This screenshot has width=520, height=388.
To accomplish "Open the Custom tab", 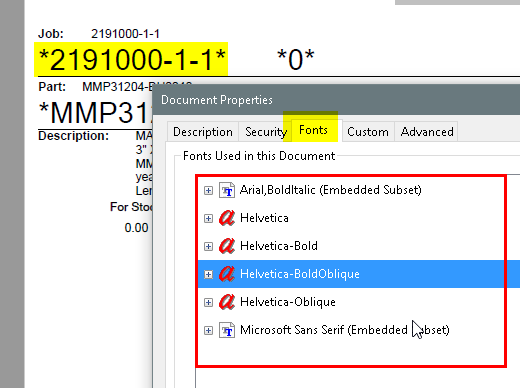I will (x=368, y=132).
